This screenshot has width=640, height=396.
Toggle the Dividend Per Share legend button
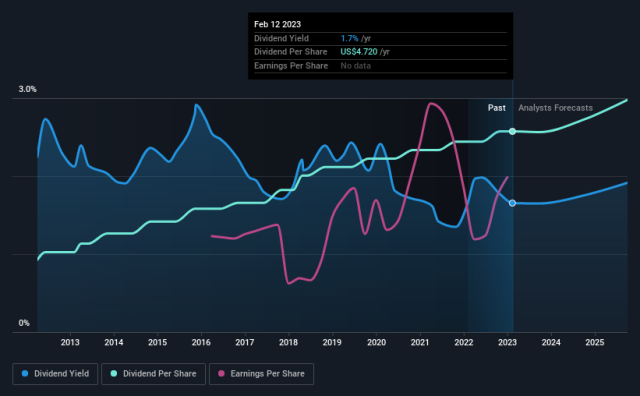click(153, 374)
